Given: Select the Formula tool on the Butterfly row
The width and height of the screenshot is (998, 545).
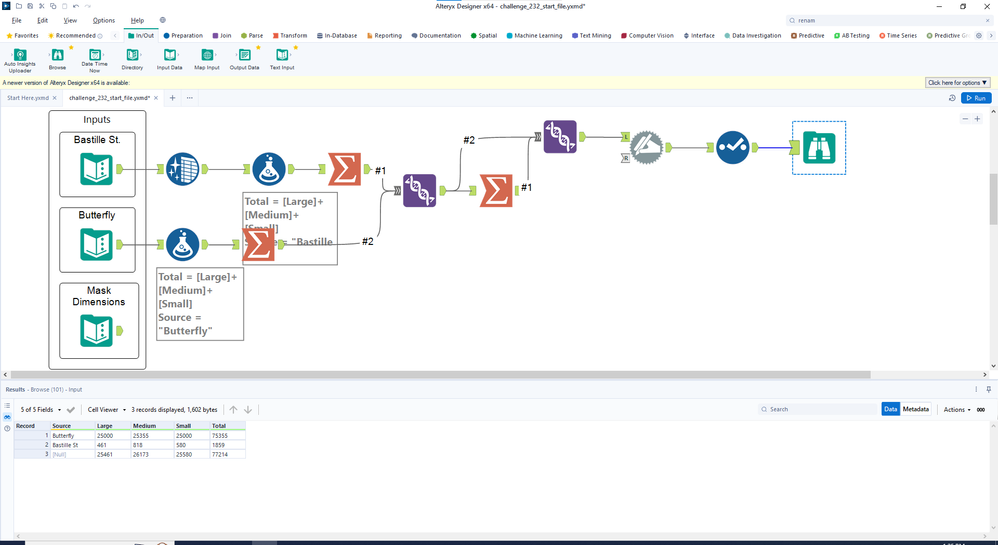Looking at the screenshot, I should (x=183, y=244).
